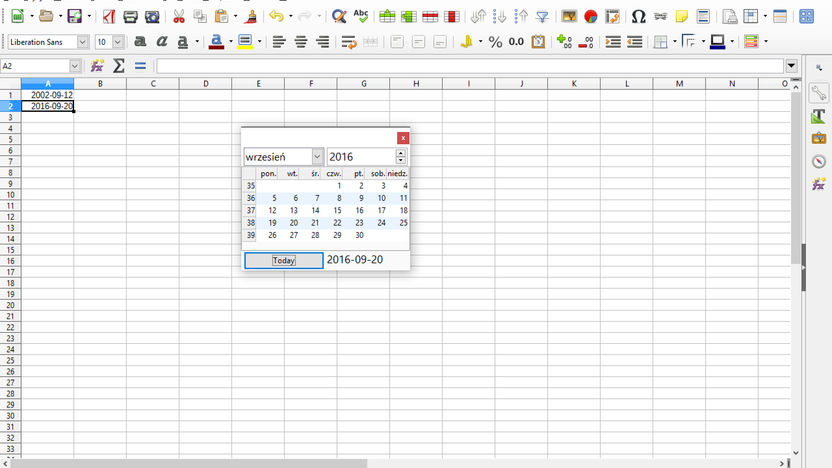Click the Formula equals icon
Screen dimensions: 832x468
tap(140, 66)
